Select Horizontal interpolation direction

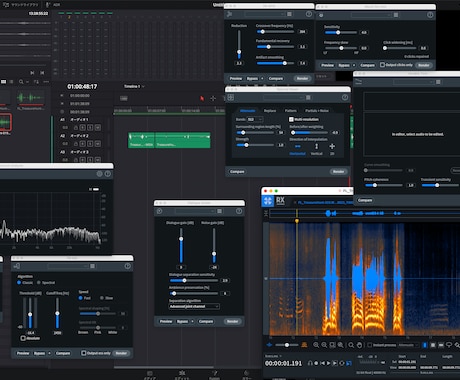click(x=297, y=149)
